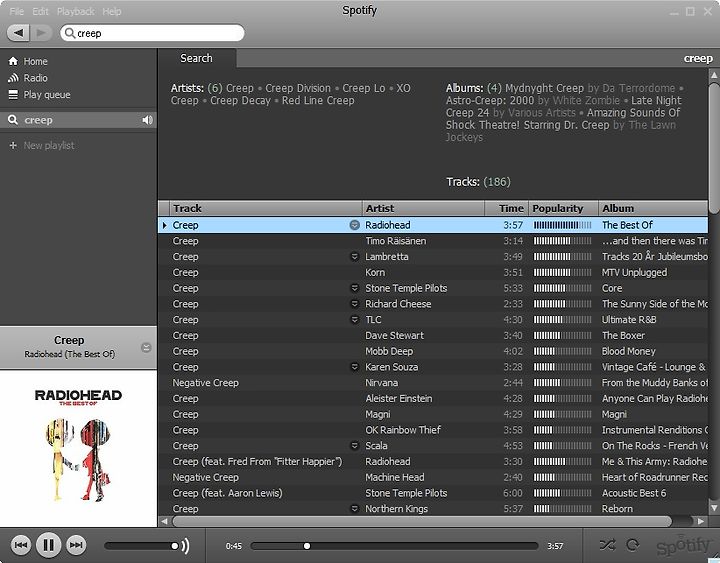720x563 pixels.
Task: Open dropdown for TLC Creep track
Action: point(354,320)
